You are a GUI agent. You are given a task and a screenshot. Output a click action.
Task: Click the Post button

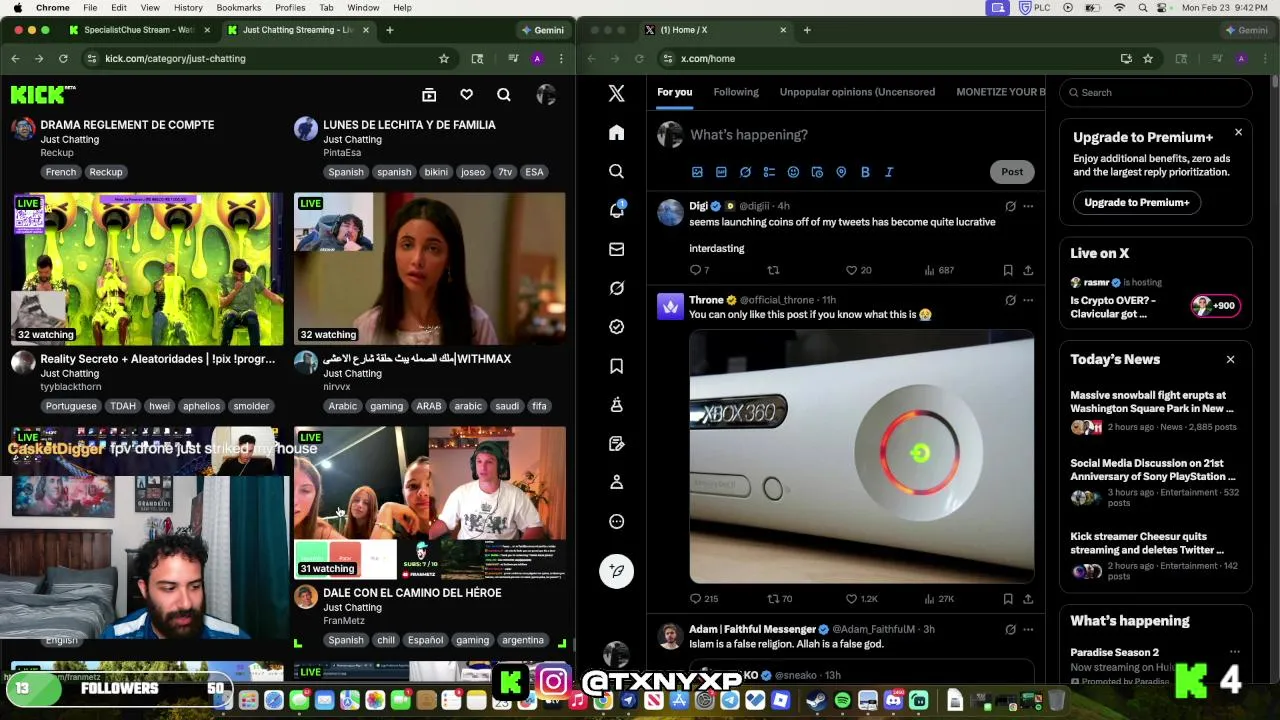click(x=1012, y=172)
